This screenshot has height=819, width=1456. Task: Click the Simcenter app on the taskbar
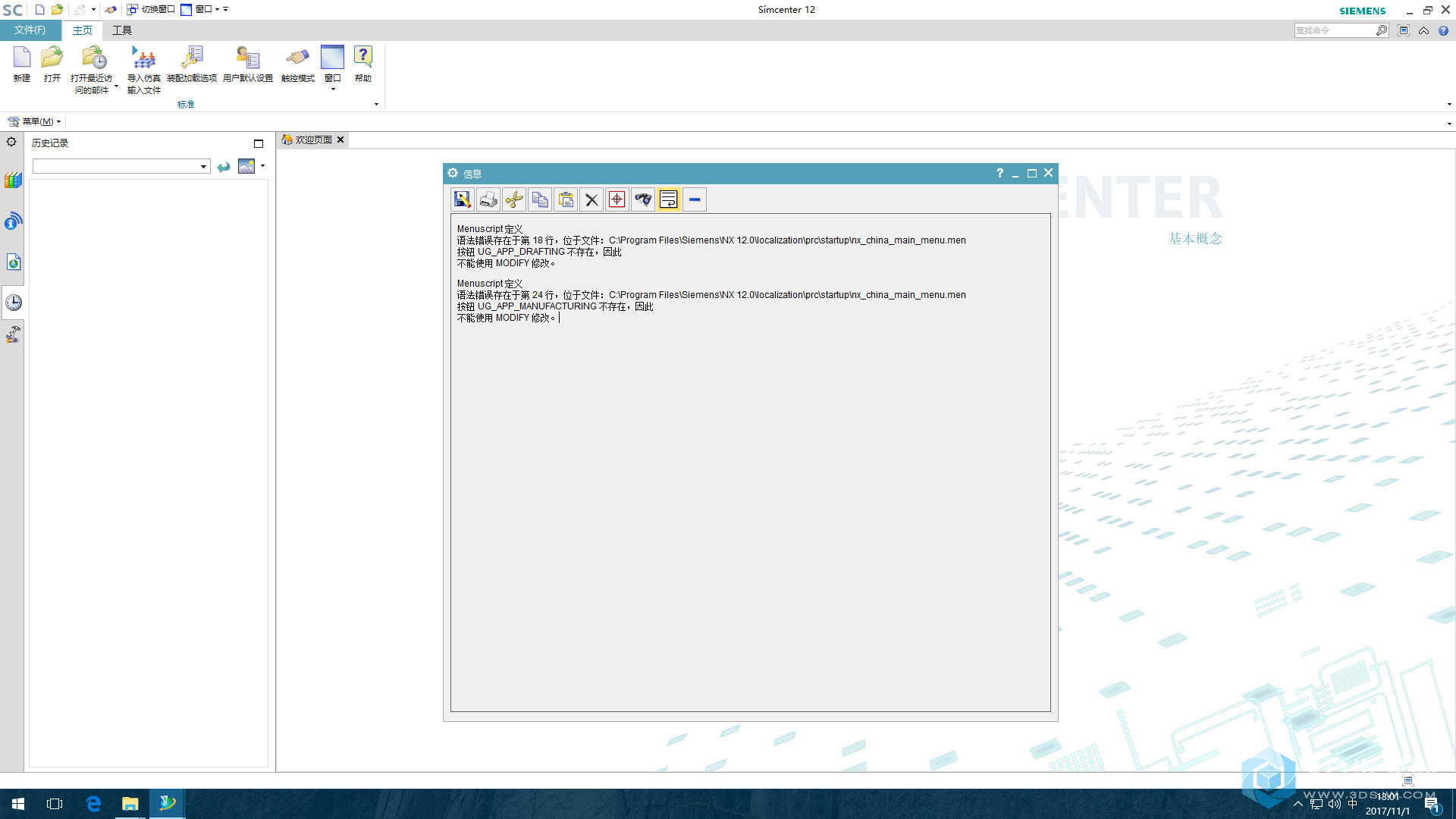click(167, 803)
